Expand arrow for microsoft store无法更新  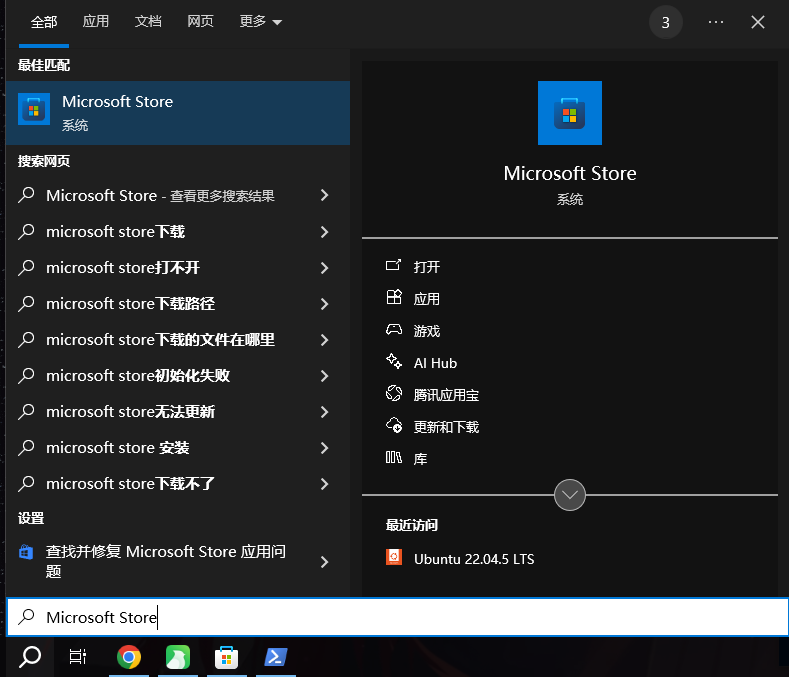pos(325,412)
